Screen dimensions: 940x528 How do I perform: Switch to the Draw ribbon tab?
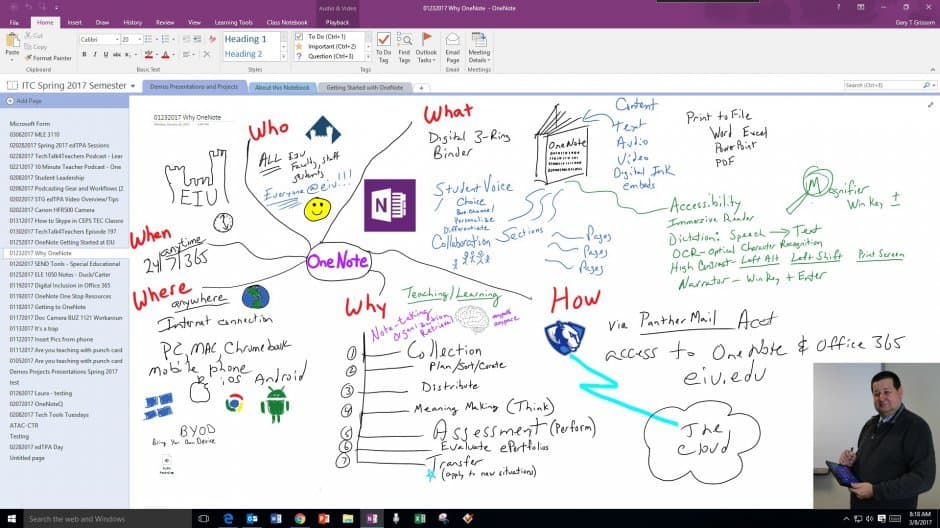(x=103, y=22)
